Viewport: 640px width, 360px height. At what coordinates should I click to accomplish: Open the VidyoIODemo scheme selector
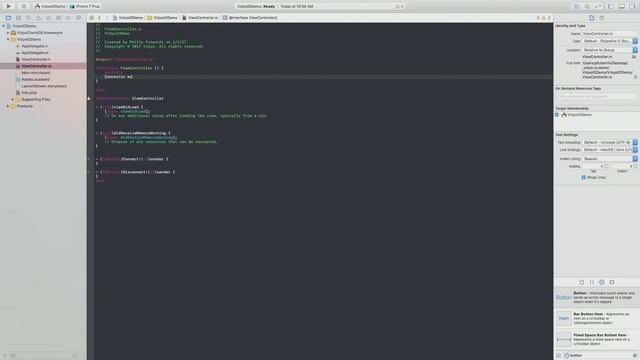click(x=50, y=6)
